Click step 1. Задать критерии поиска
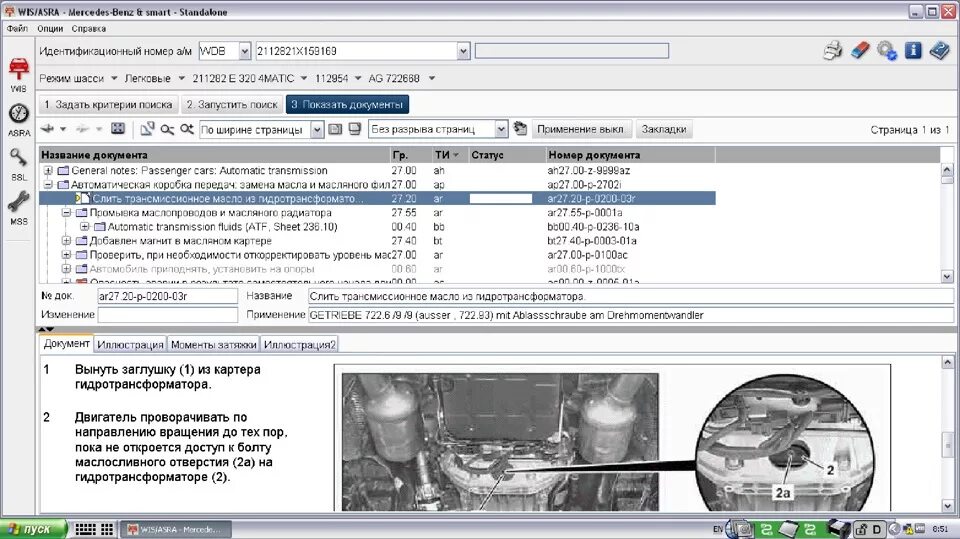Screen dimensions: 960x539 tap(108, 105)
